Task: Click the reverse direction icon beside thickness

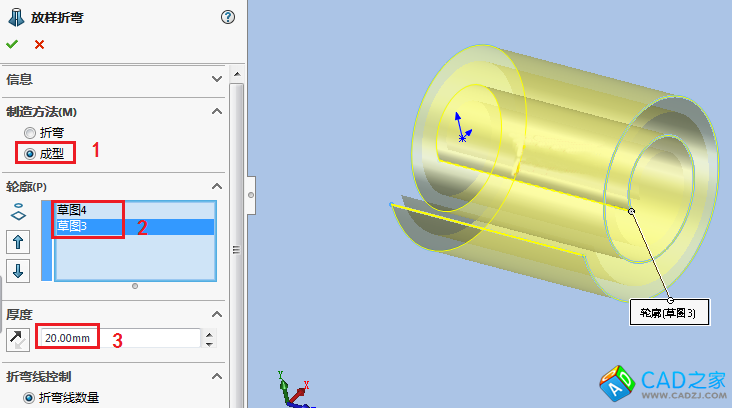Action: pyautogui.click(x=18, y=339)
